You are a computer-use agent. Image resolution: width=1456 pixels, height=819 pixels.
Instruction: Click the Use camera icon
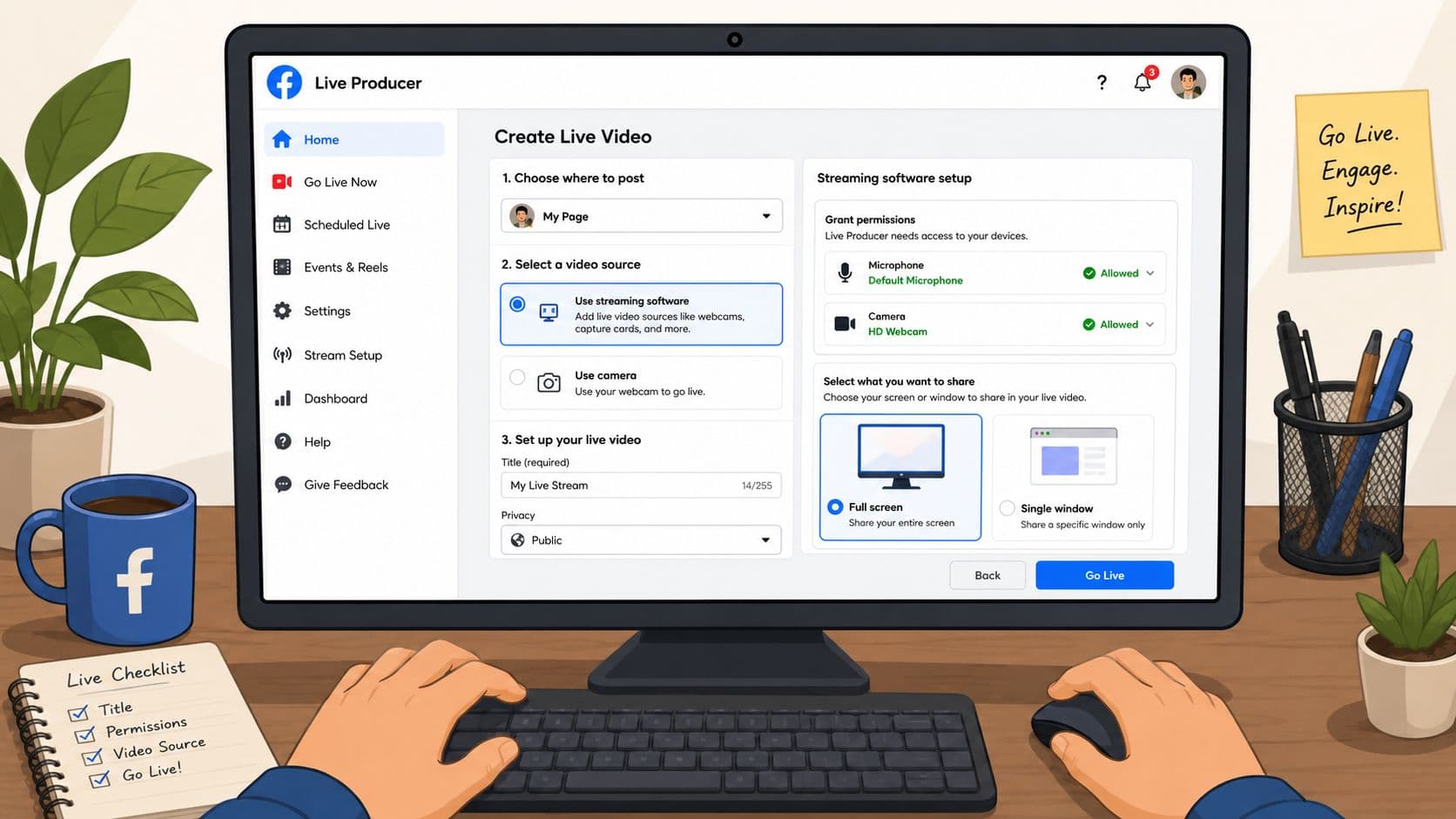[549, 383]
